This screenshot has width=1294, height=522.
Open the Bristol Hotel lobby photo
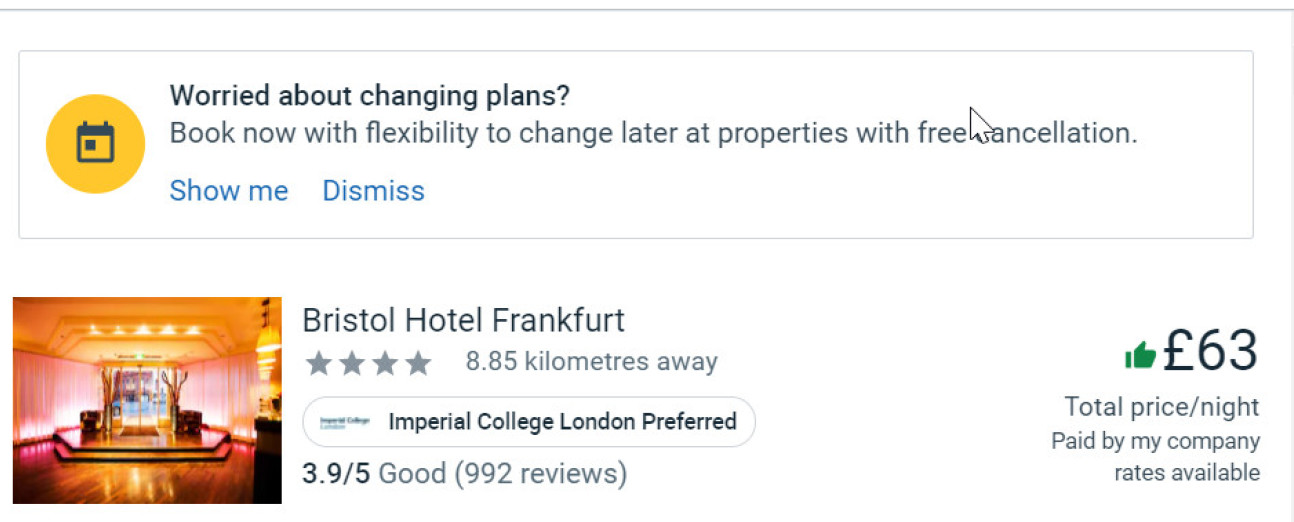point(147,400)
